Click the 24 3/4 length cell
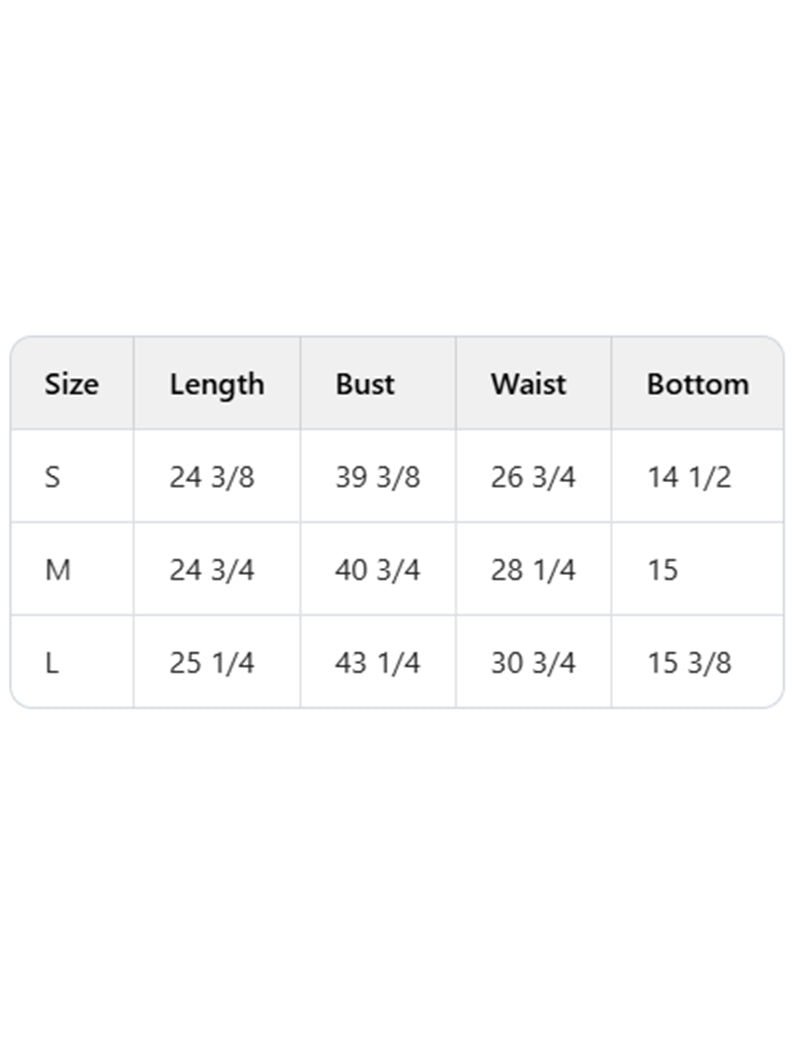The height and width of the screenshot is (1050, 800). pyautogui.click(x=212, y=570)
